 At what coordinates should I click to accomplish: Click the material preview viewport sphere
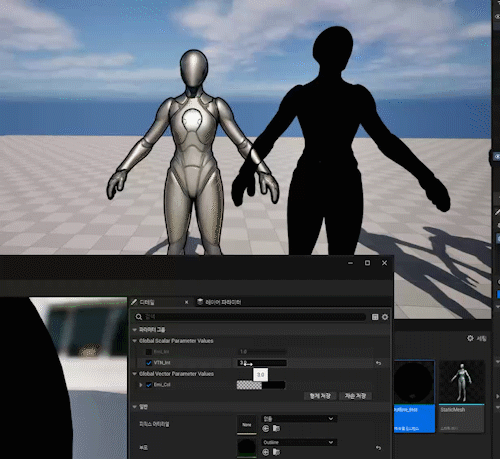(35, 378)
